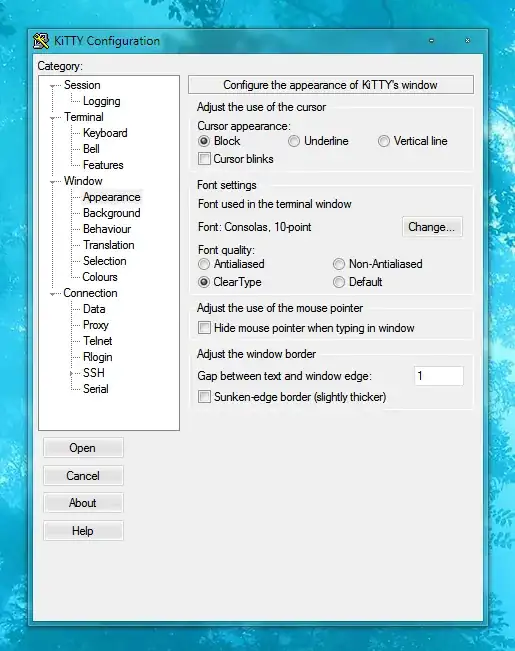The image size is (515, 651).
Task: Select the SSH category
Action: point(93,373)
